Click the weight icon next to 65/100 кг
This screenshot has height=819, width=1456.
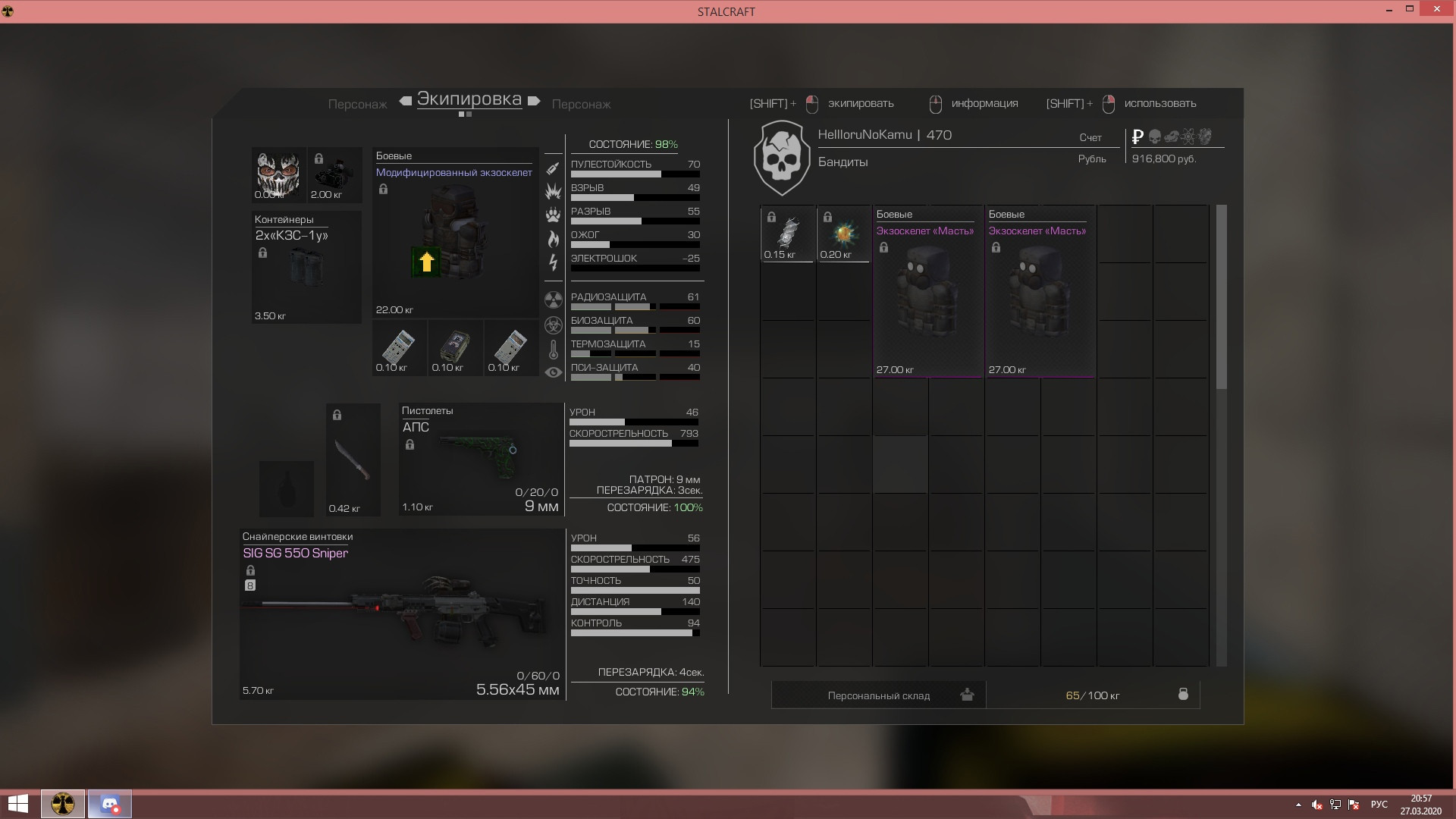tap(1183, 694)
